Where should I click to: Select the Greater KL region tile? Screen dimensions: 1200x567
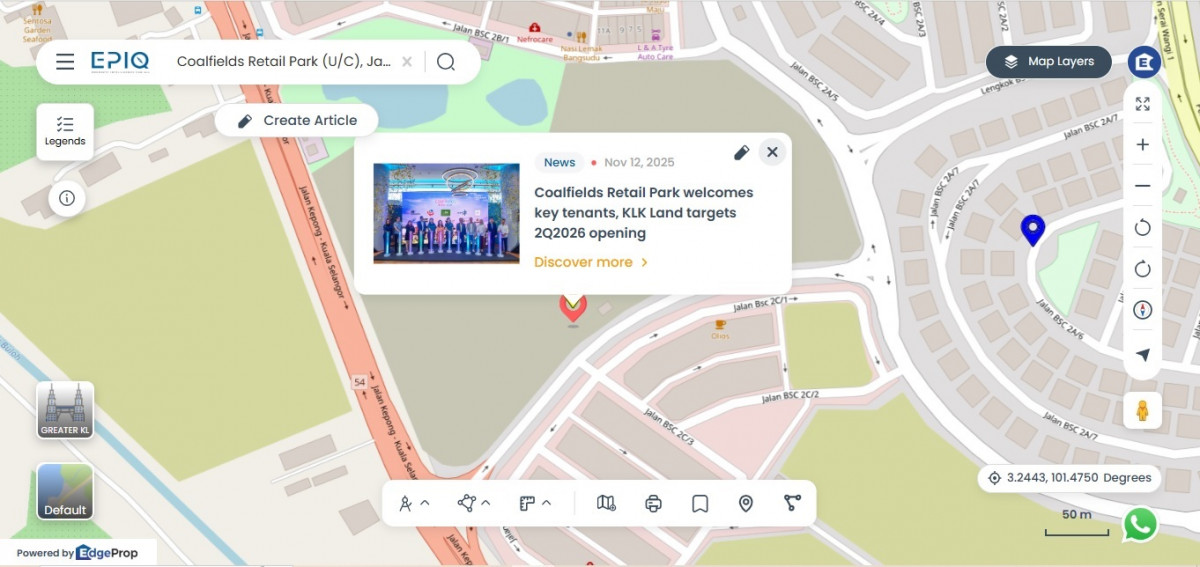(65, 410)
